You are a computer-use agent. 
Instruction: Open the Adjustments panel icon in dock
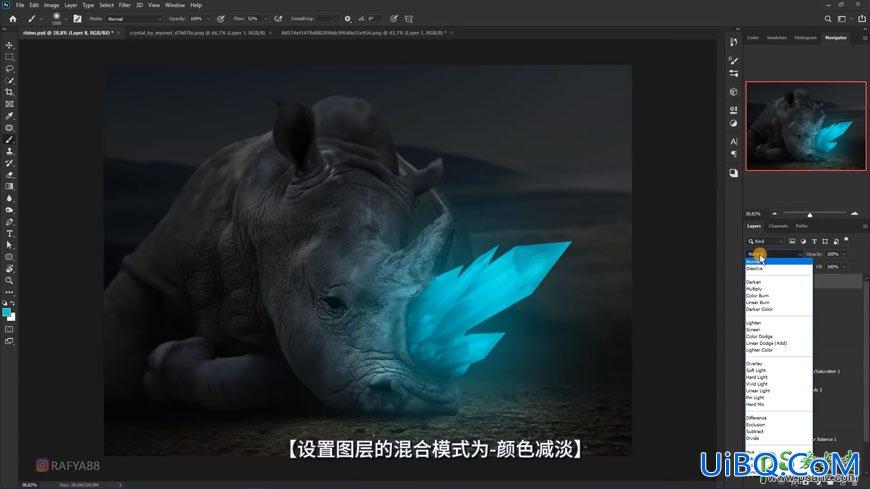(x=734, y=123)
